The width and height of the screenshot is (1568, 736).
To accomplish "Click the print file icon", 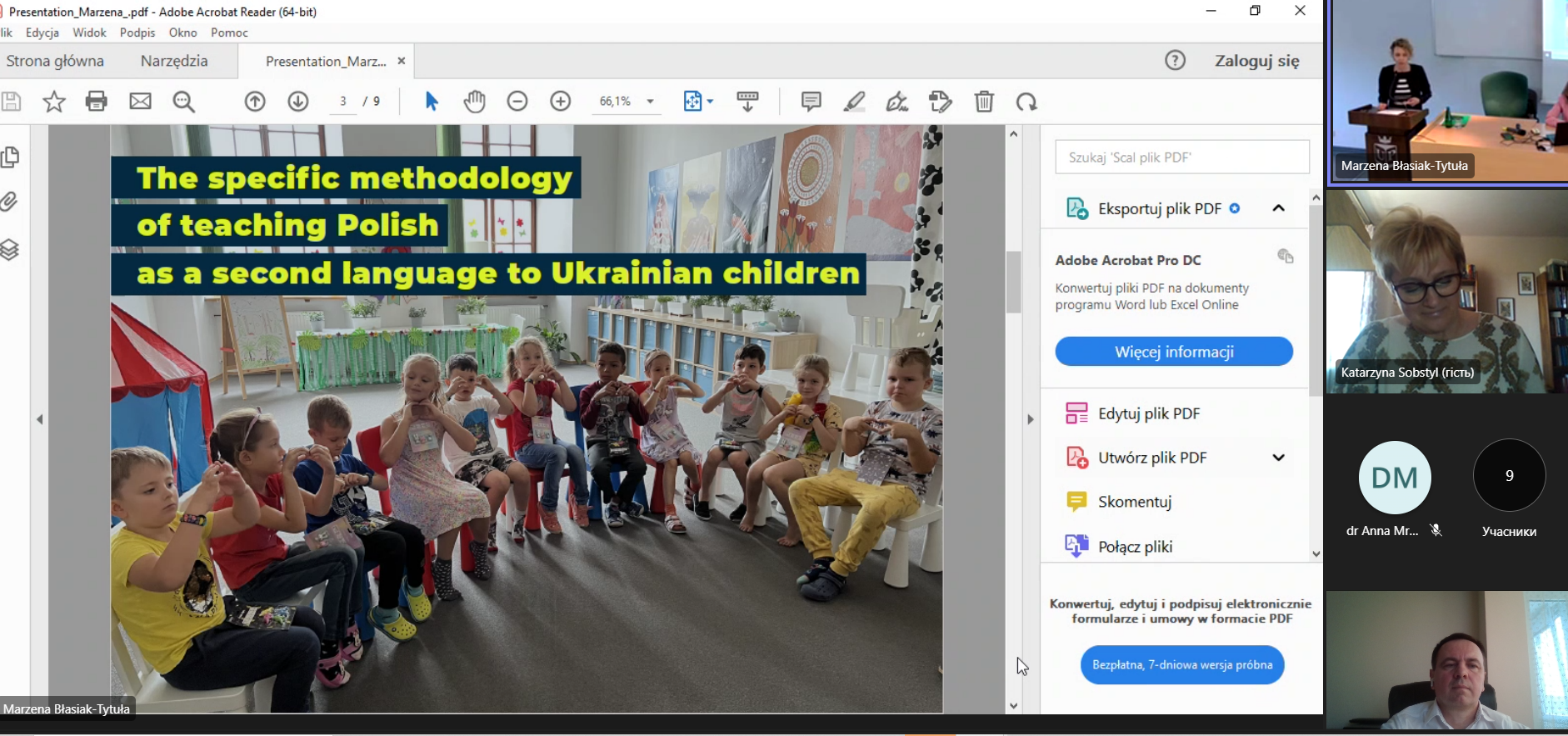I will [x=97, y=102].
